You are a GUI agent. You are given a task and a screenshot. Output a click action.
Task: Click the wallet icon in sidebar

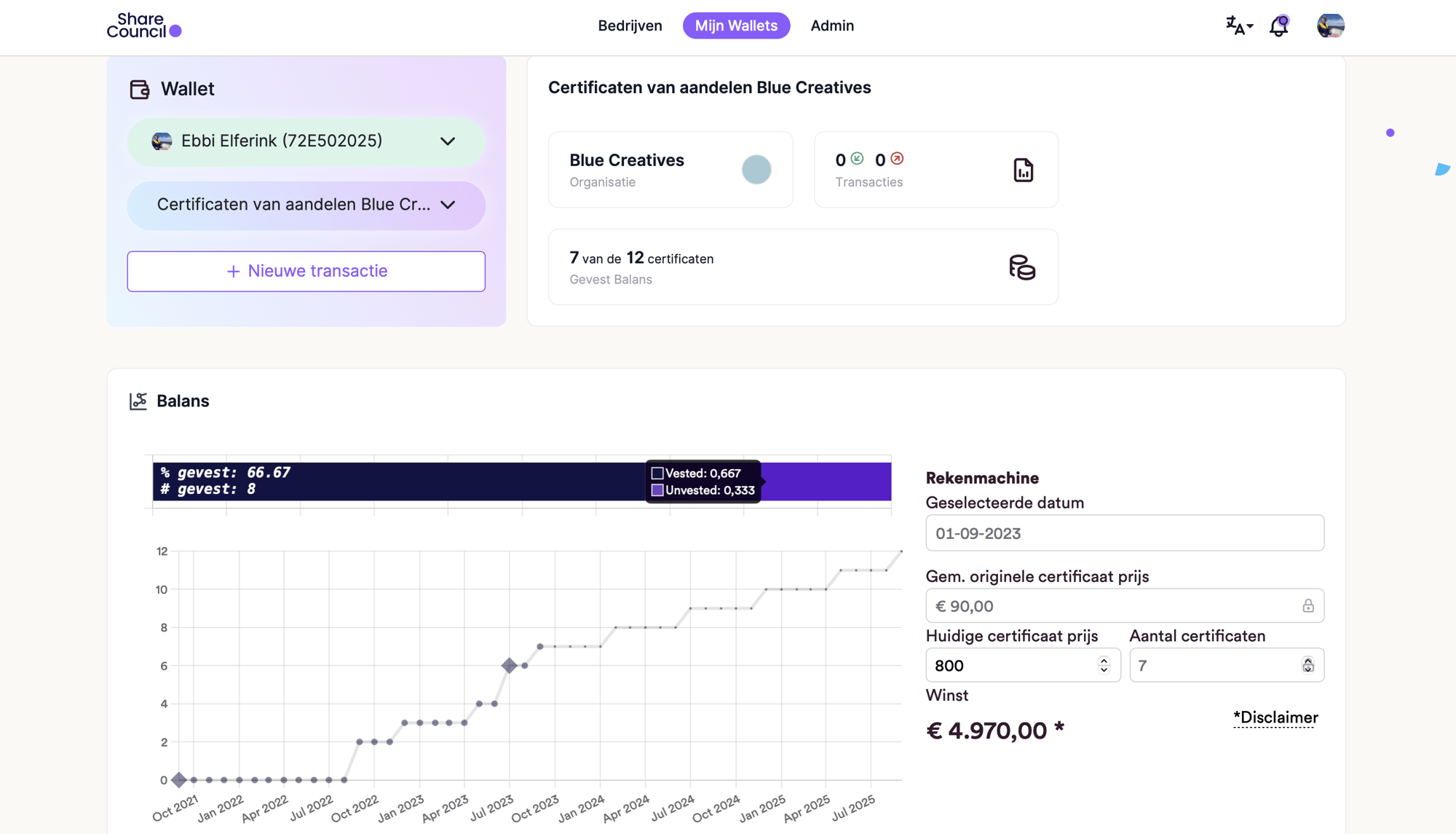coord(139,88)
